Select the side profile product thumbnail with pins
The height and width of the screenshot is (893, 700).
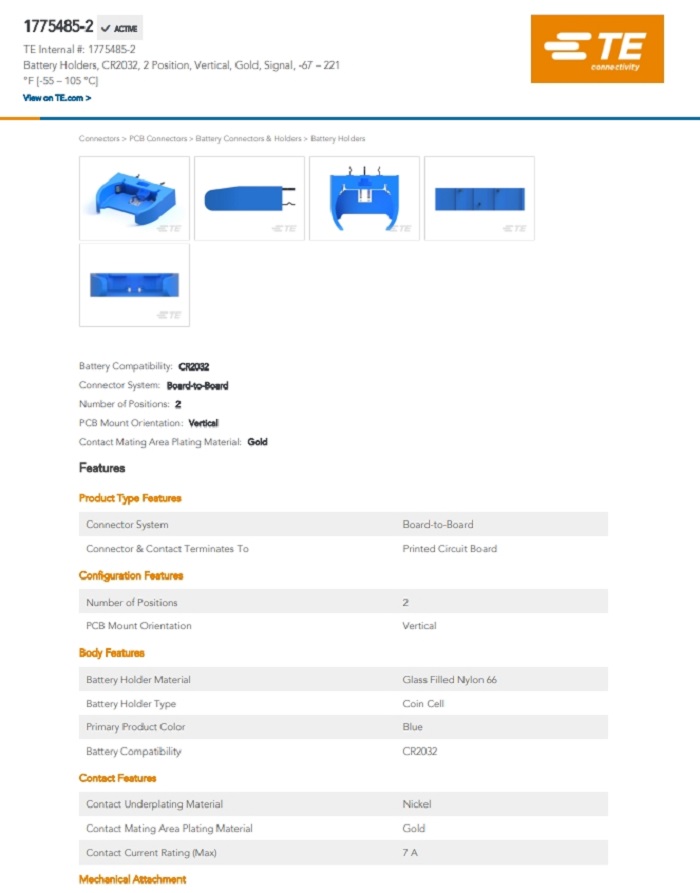pos(249,198)
